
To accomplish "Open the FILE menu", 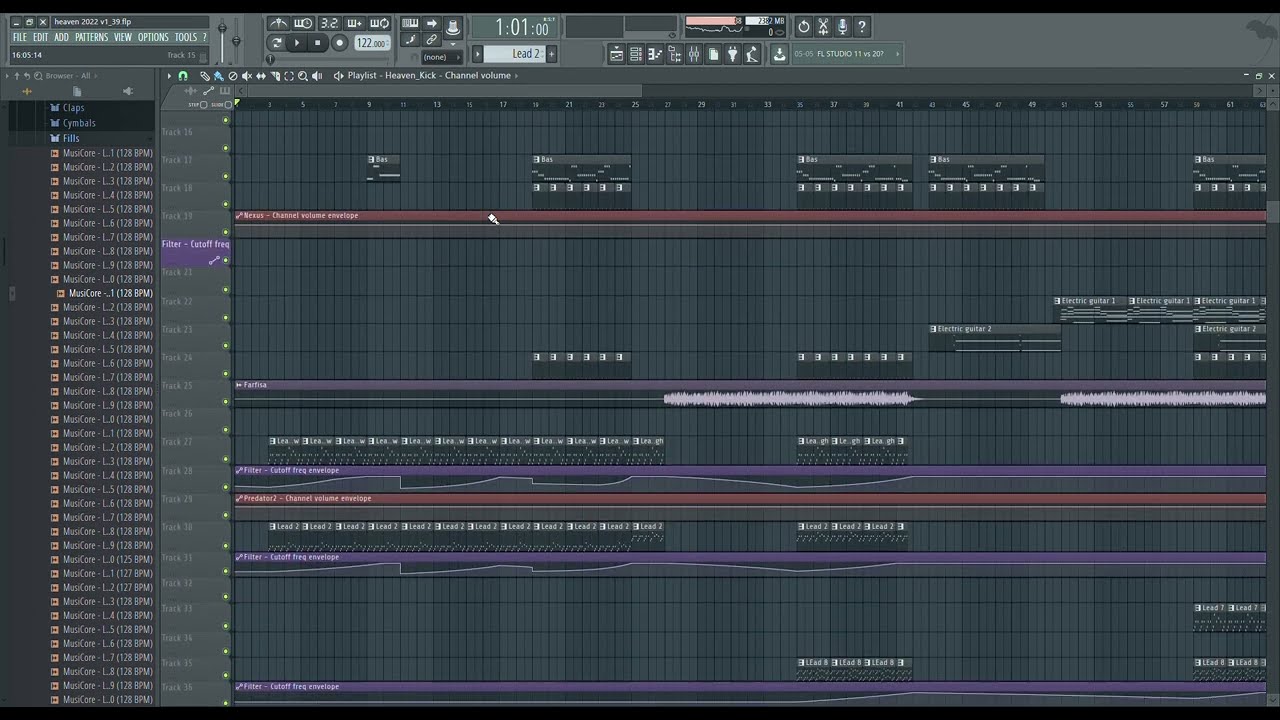I will click(20, 37).
